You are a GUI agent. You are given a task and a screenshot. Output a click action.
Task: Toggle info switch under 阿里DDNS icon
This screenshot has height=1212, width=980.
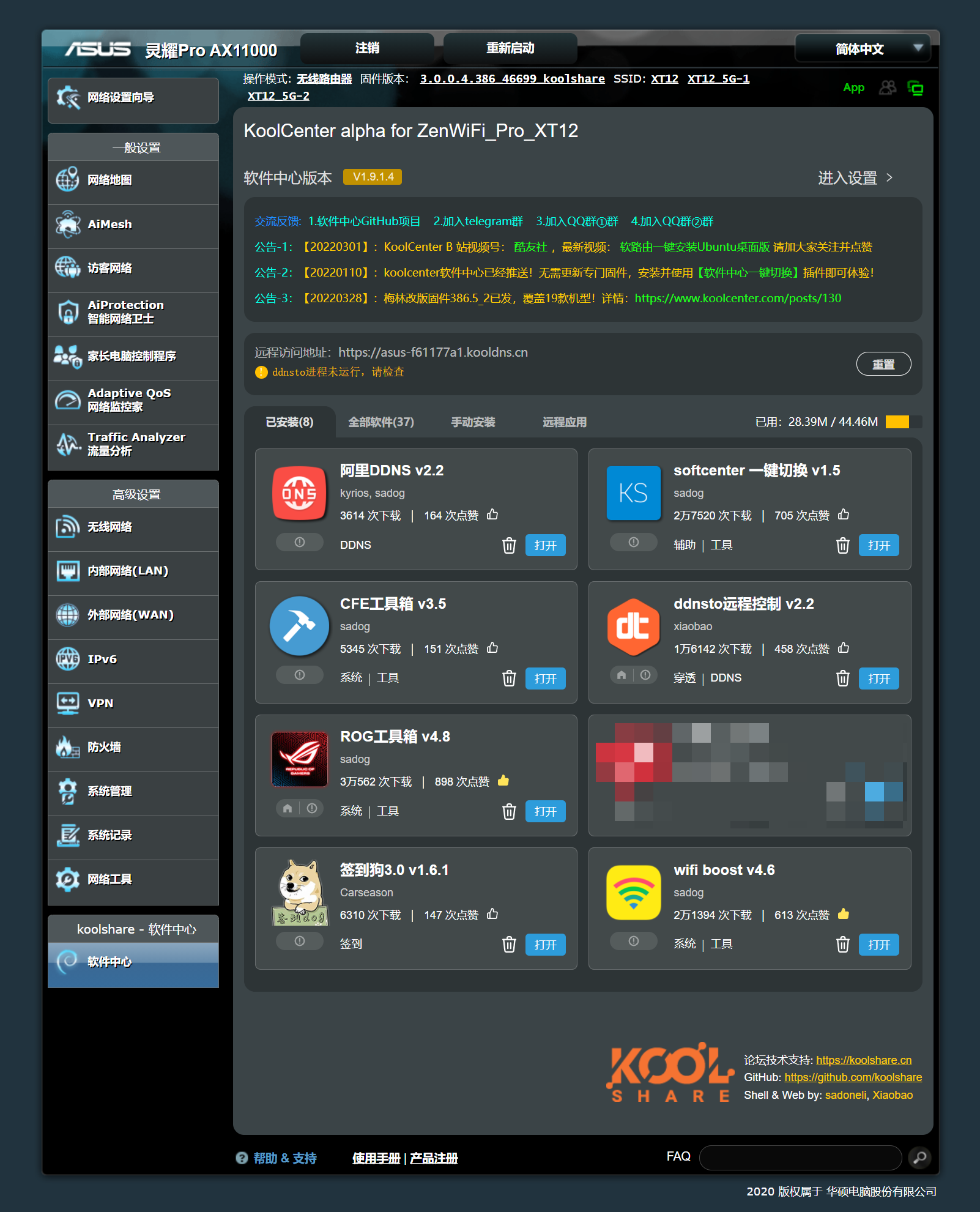(300, 542)
